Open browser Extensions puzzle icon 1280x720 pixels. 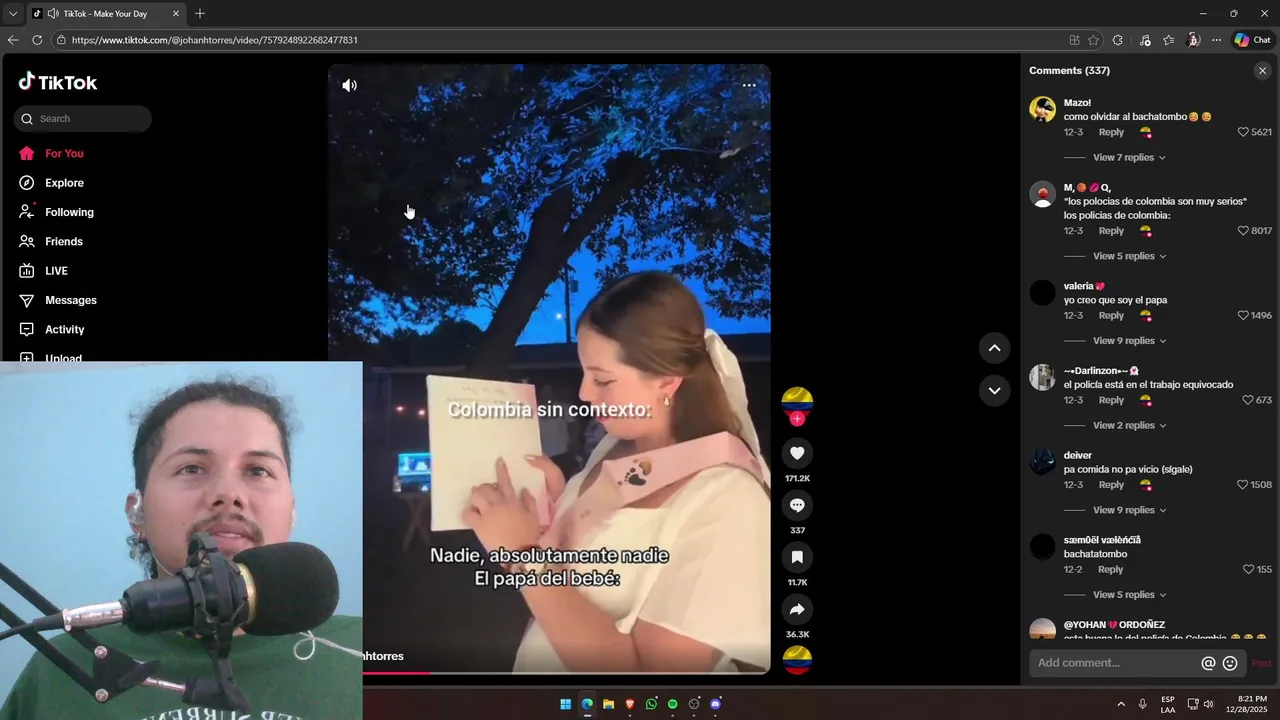(x=1118, y=40)
